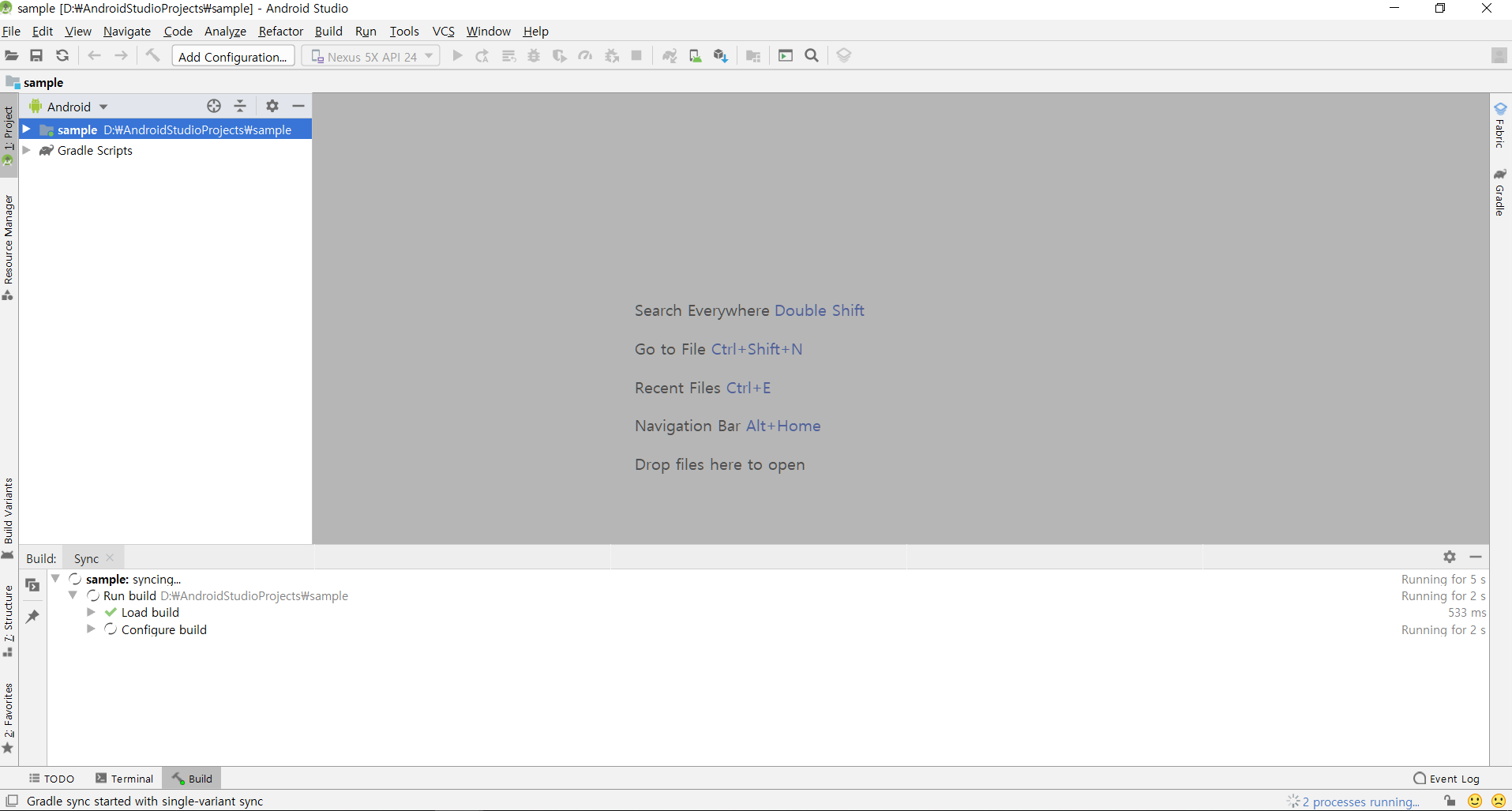Open the SDK Manager icon
Screen dimensions: 1512x811
[x=720, y=56]
